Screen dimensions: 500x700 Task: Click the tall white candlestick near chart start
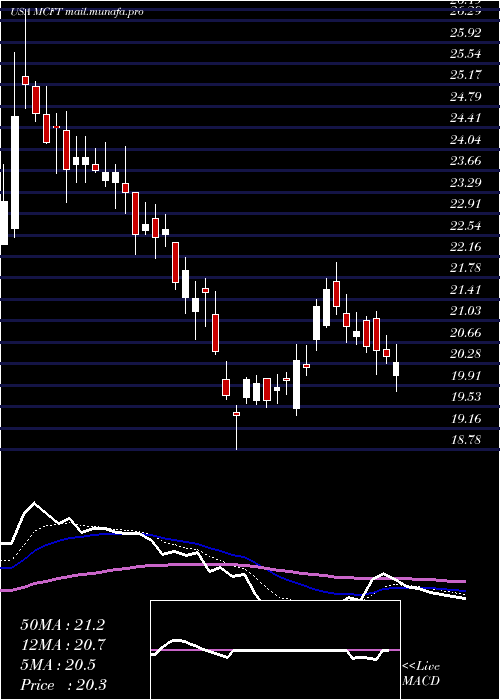(15, 172)
